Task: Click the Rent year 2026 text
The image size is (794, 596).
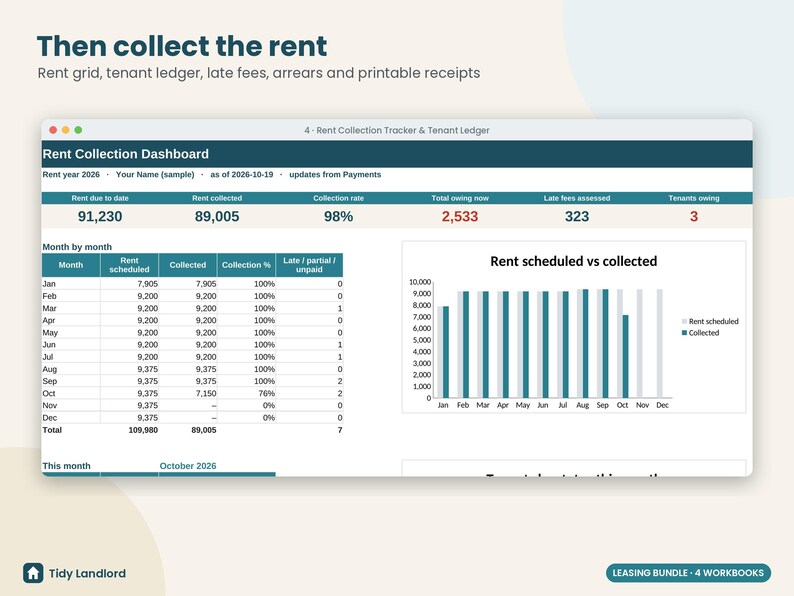Action: click(x=71, y=175)
